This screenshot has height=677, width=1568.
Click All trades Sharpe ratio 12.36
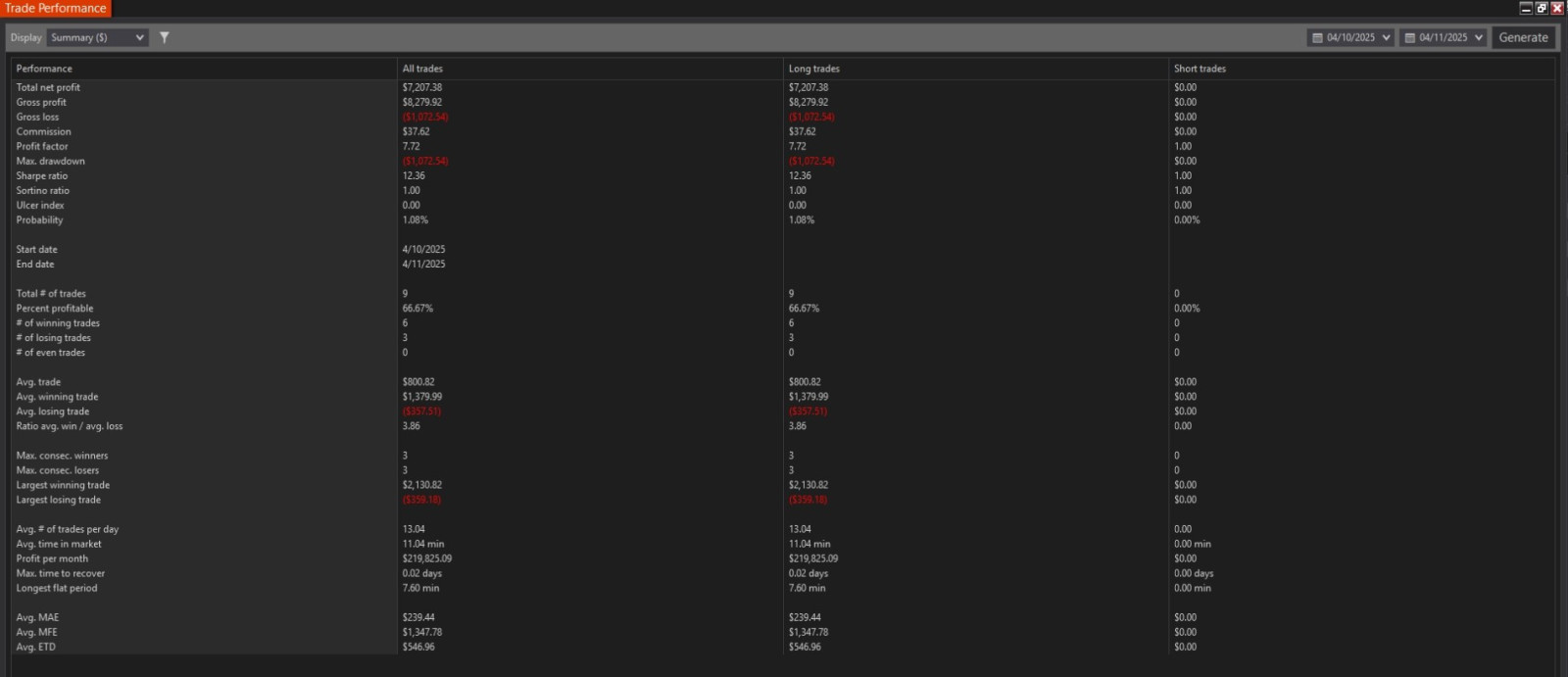pyautogui.click(x=414, y=175)
